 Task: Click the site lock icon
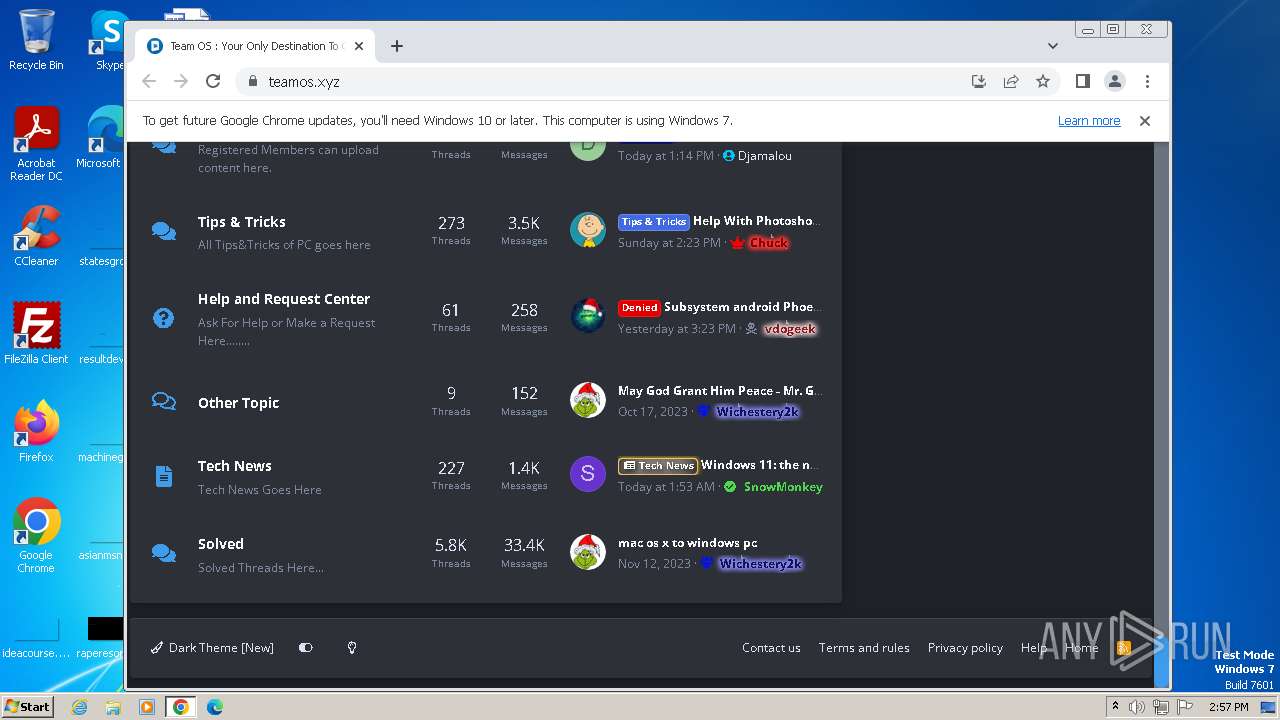click(x=252, y=82)
